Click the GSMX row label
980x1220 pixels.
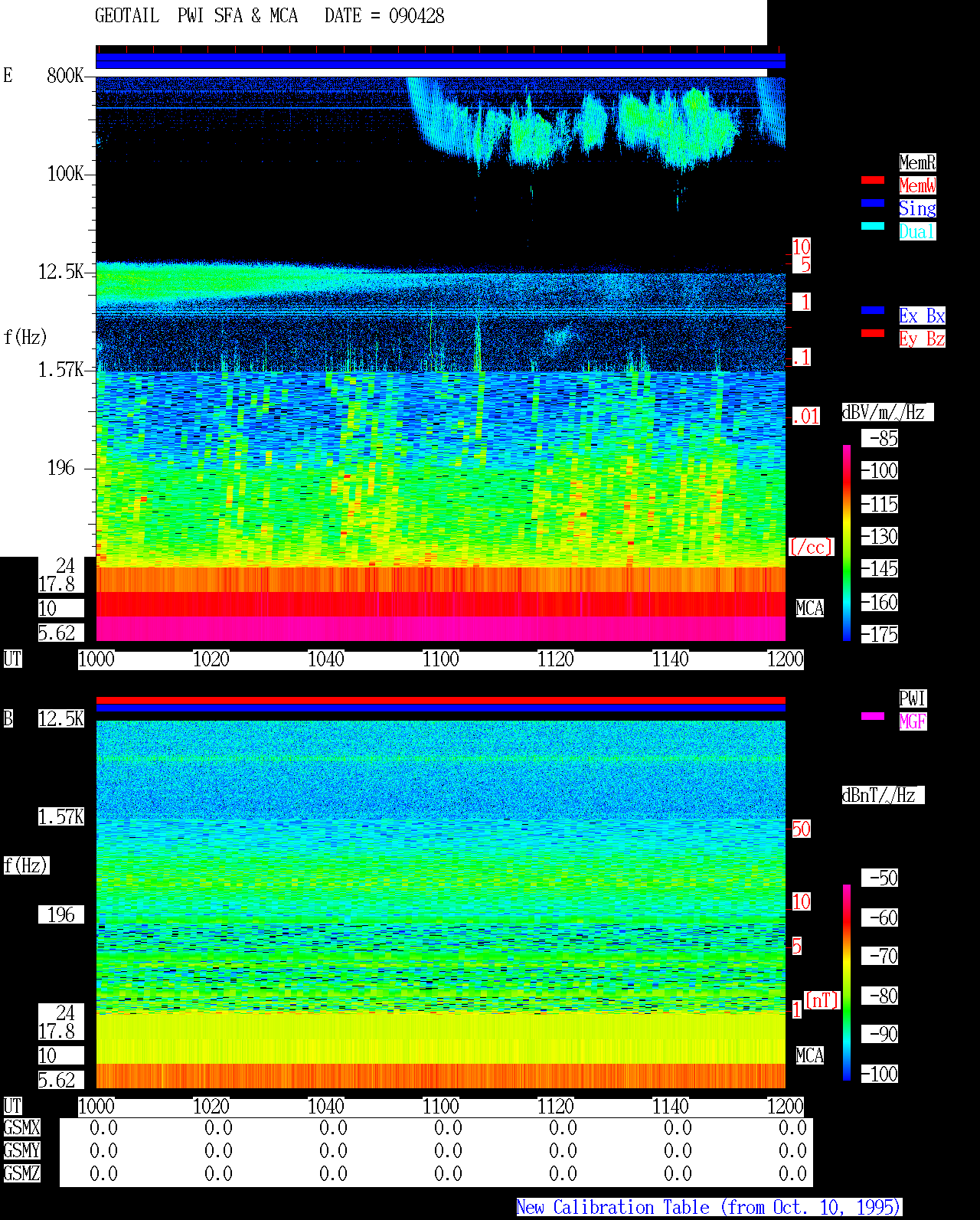pos(21,1128)
